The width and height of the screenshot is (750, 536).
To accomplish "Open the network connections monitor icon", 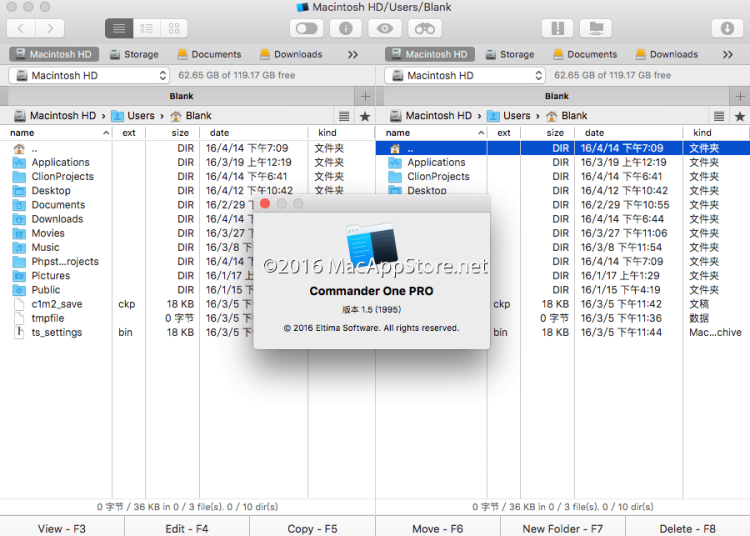I will (x=597, y=29).
